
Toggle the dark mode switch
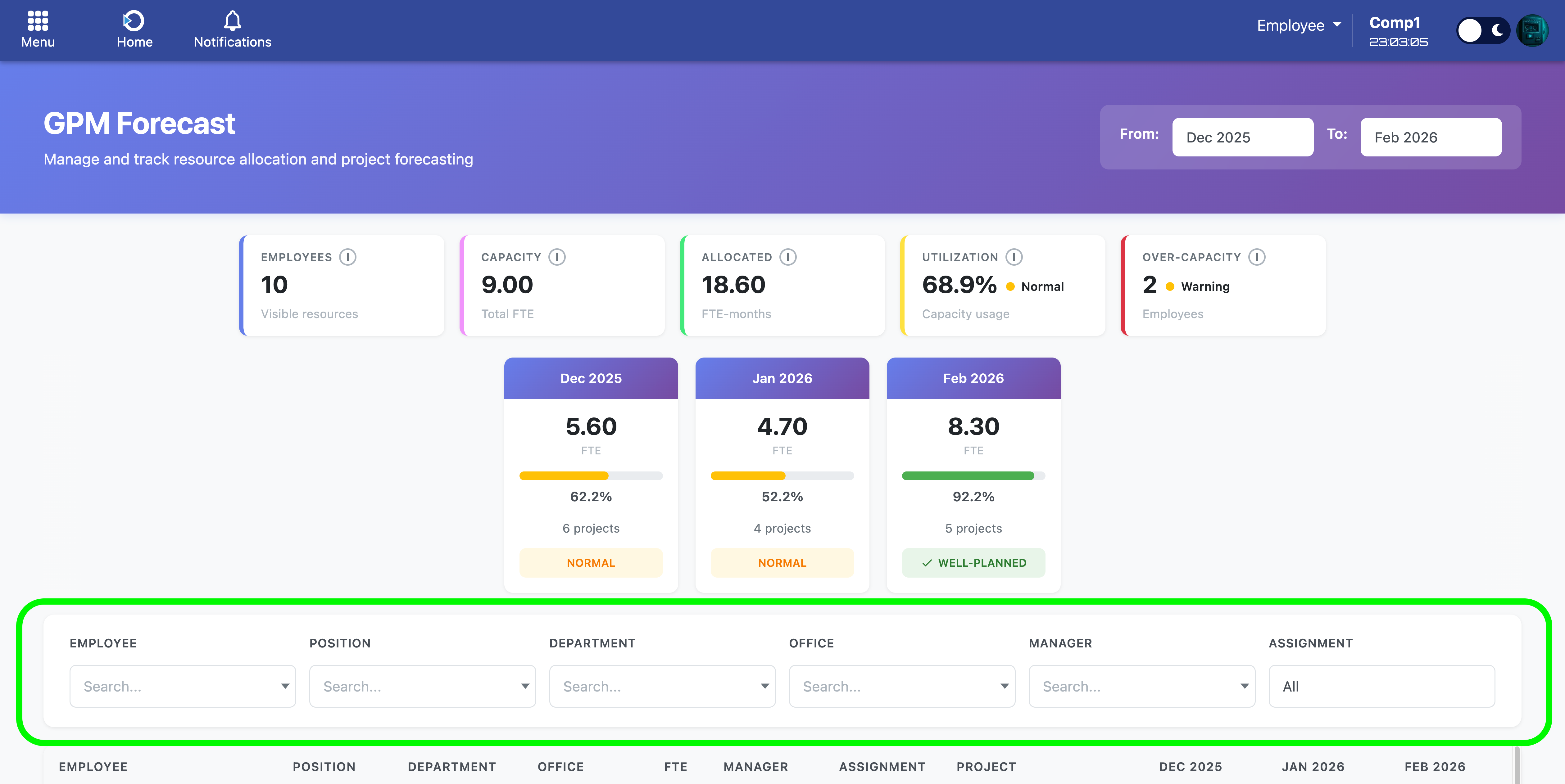[x=1482, y=30]
